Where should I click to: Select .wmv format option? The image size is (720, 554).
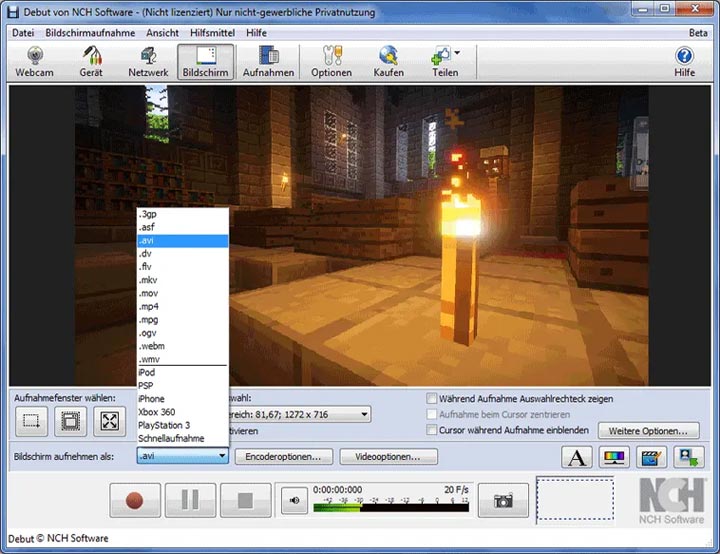pos(183,359)
